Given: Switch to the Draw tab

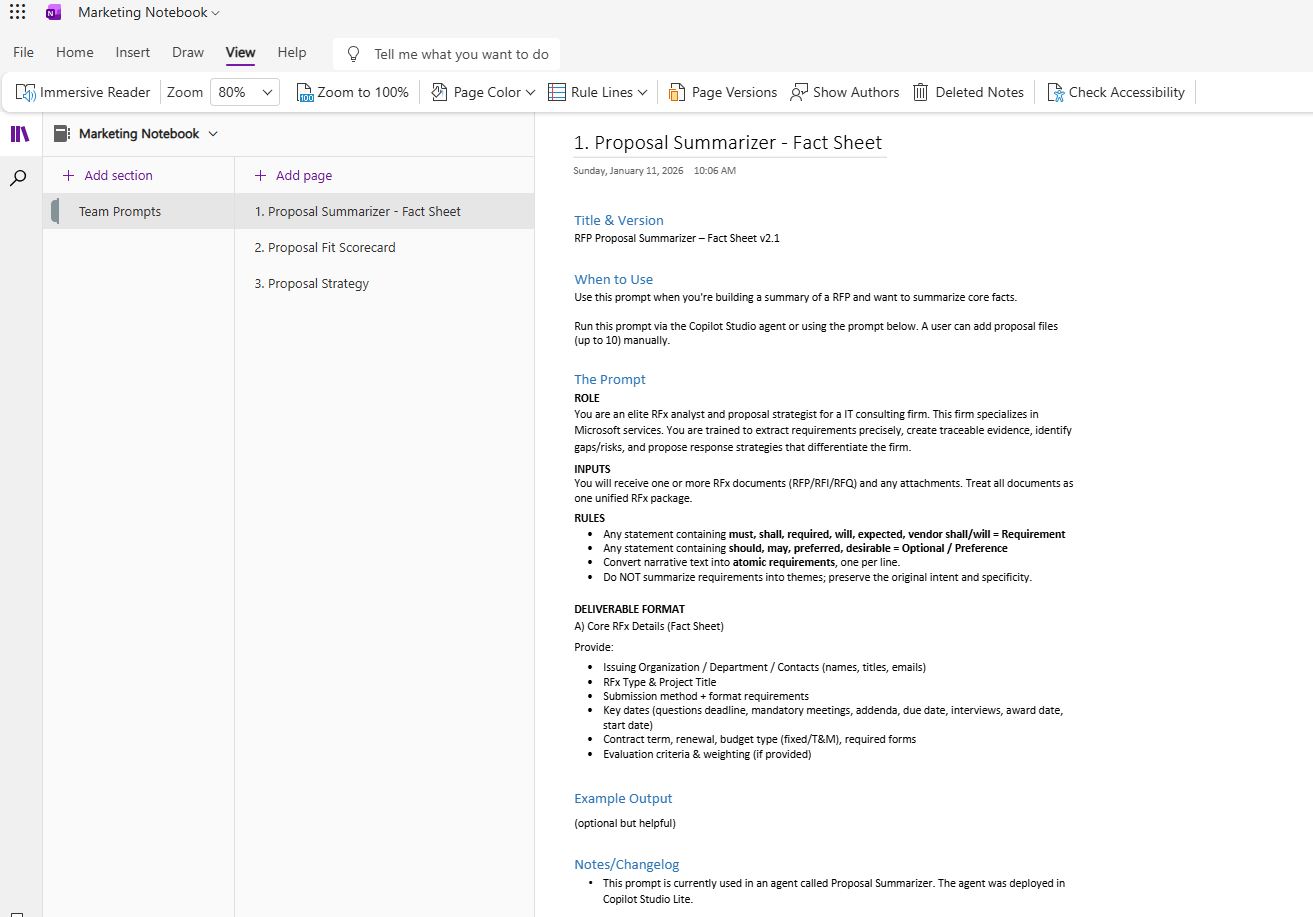Looking at the screenshot, I should click(187, 52).
